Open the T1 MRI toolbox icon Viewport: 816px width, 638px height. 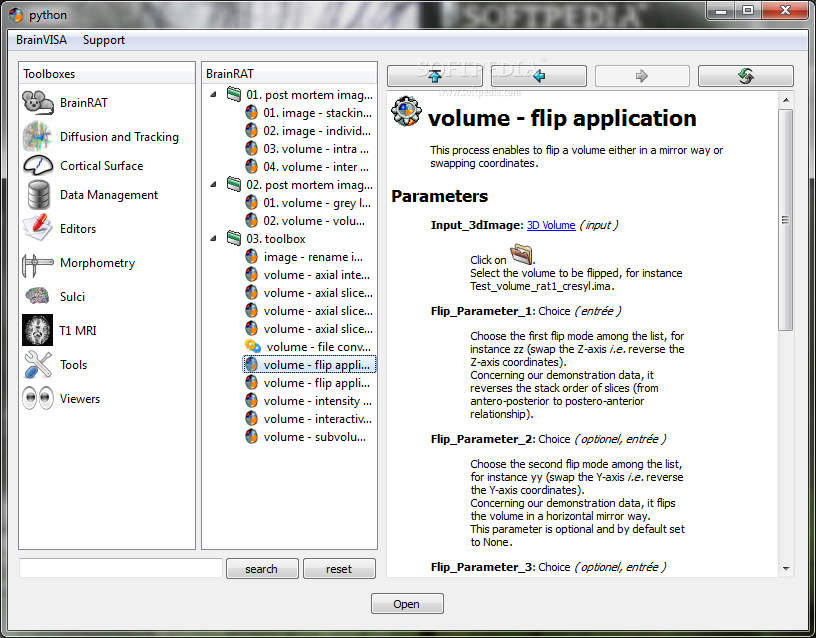37,330
